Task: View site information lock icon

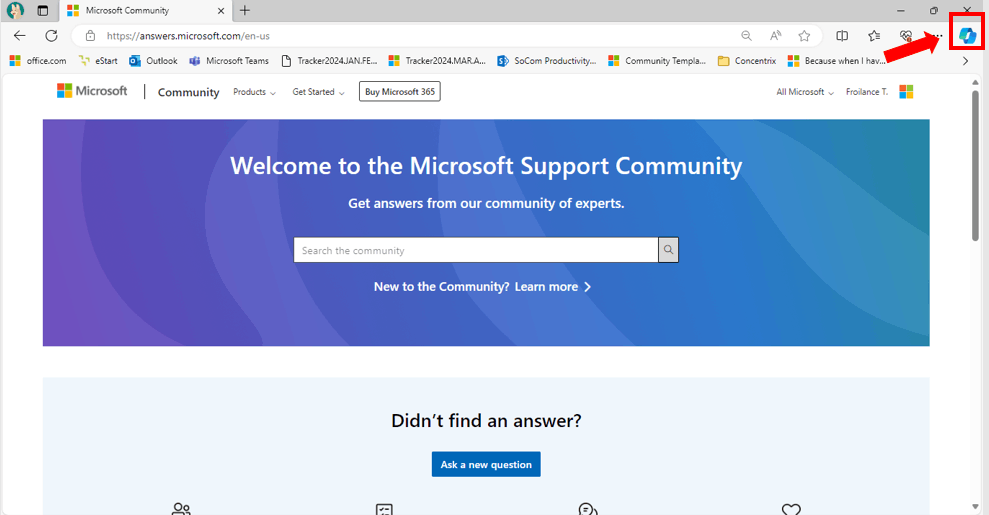Action: pos(90,36)
